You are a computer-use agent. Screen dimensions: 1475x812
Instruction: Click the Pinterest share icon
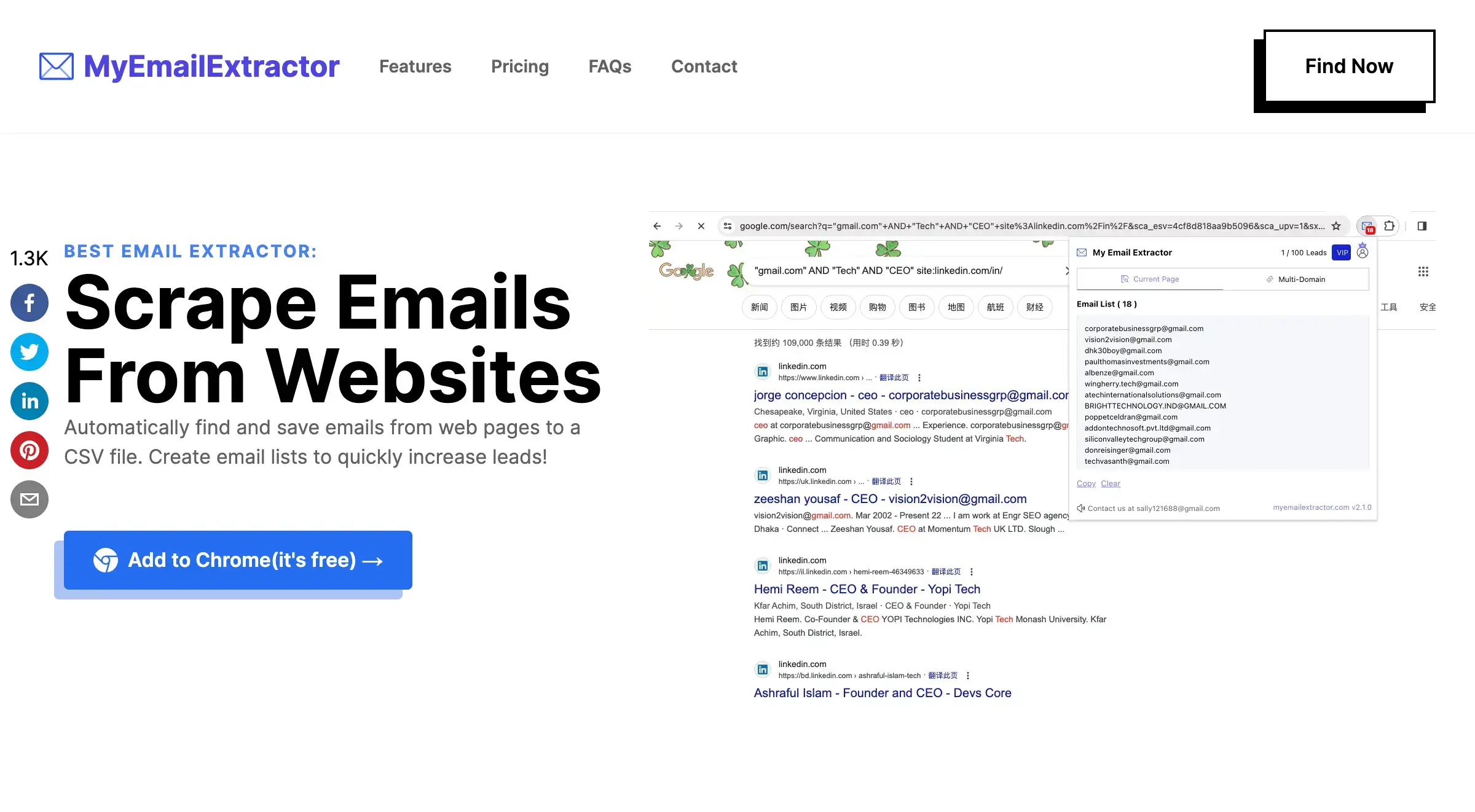point(30,450)
